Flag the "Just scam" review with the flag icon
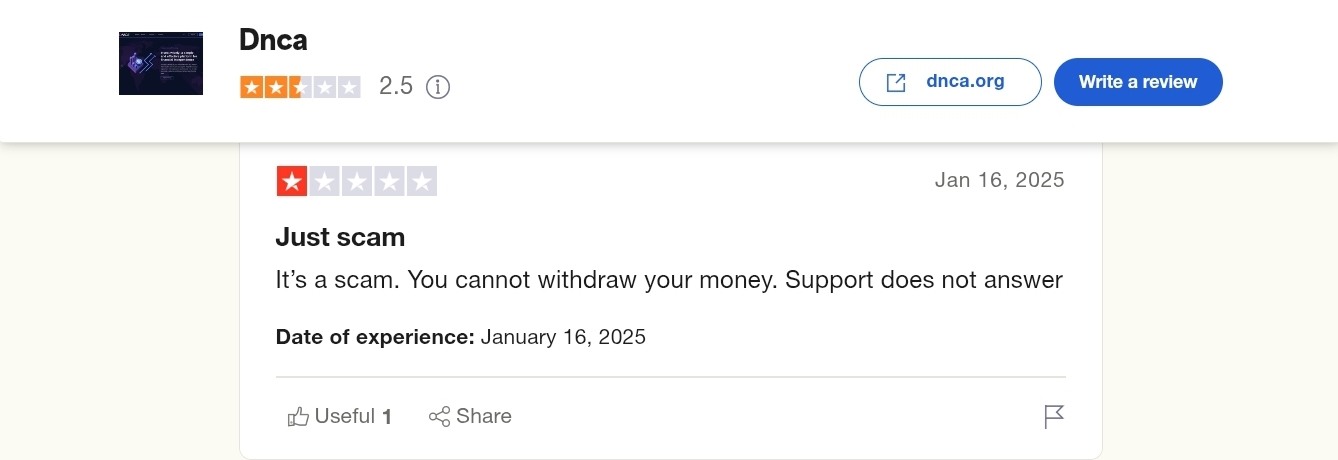The image size is (1338, 460). click(x=1054, y=417)
